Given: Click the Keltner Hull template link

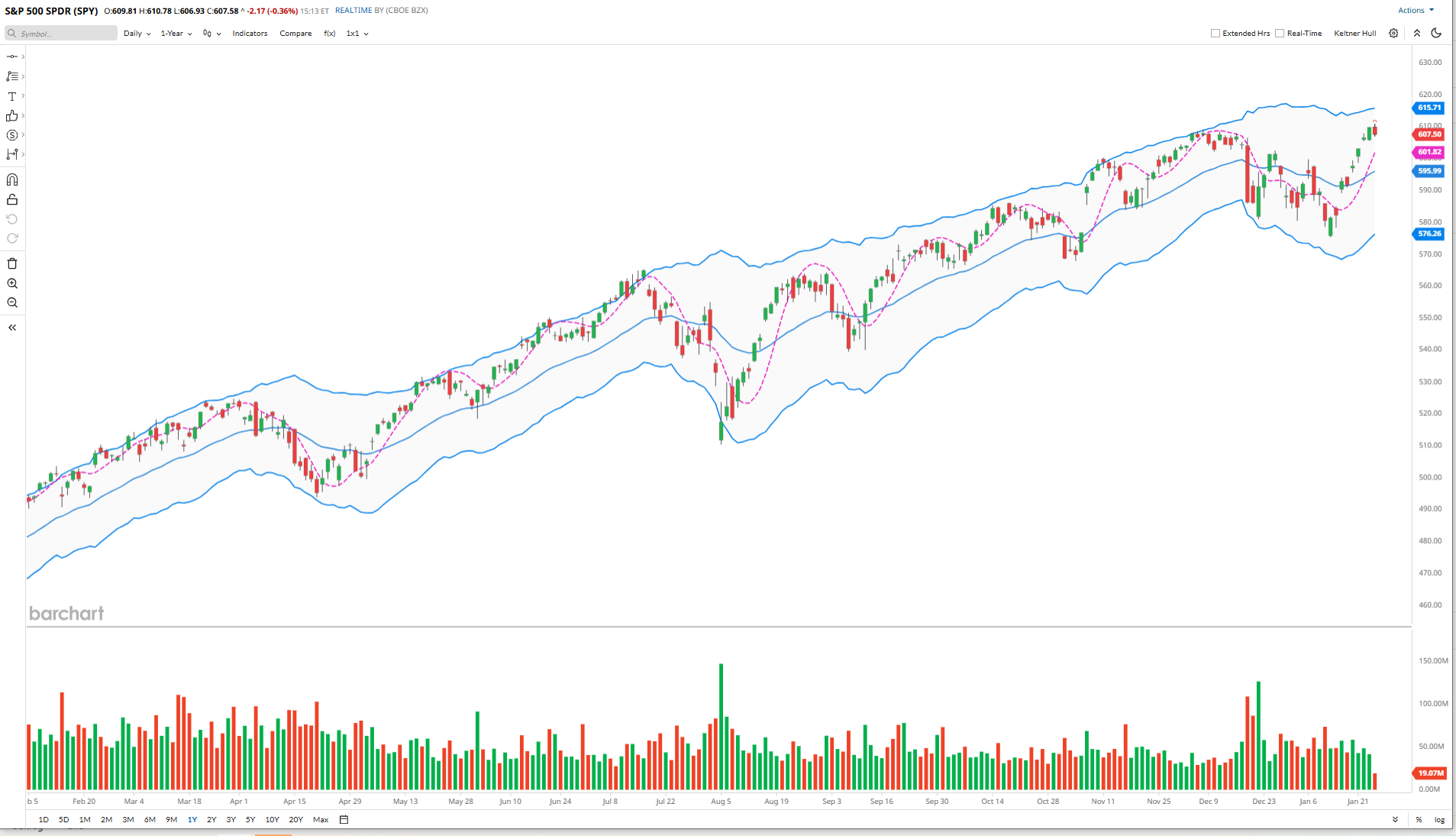Looking at the screenshot, I should [1354, 34].
